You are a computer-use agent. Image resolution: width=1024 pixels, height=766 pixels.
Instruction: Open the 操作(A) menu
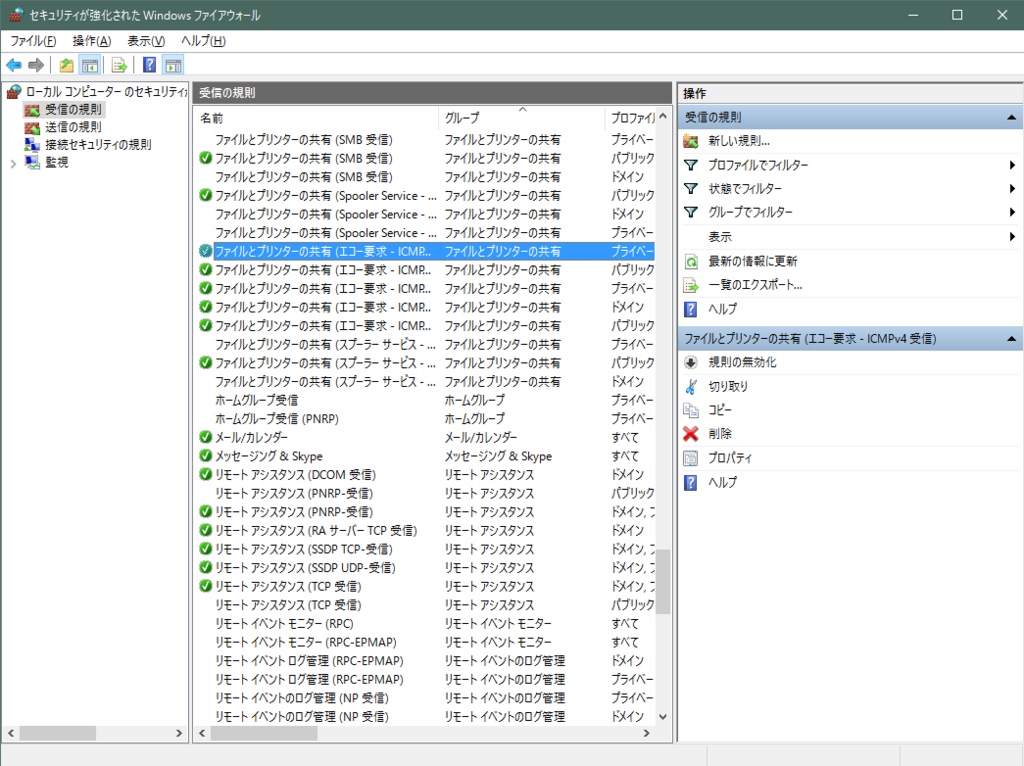91,41
